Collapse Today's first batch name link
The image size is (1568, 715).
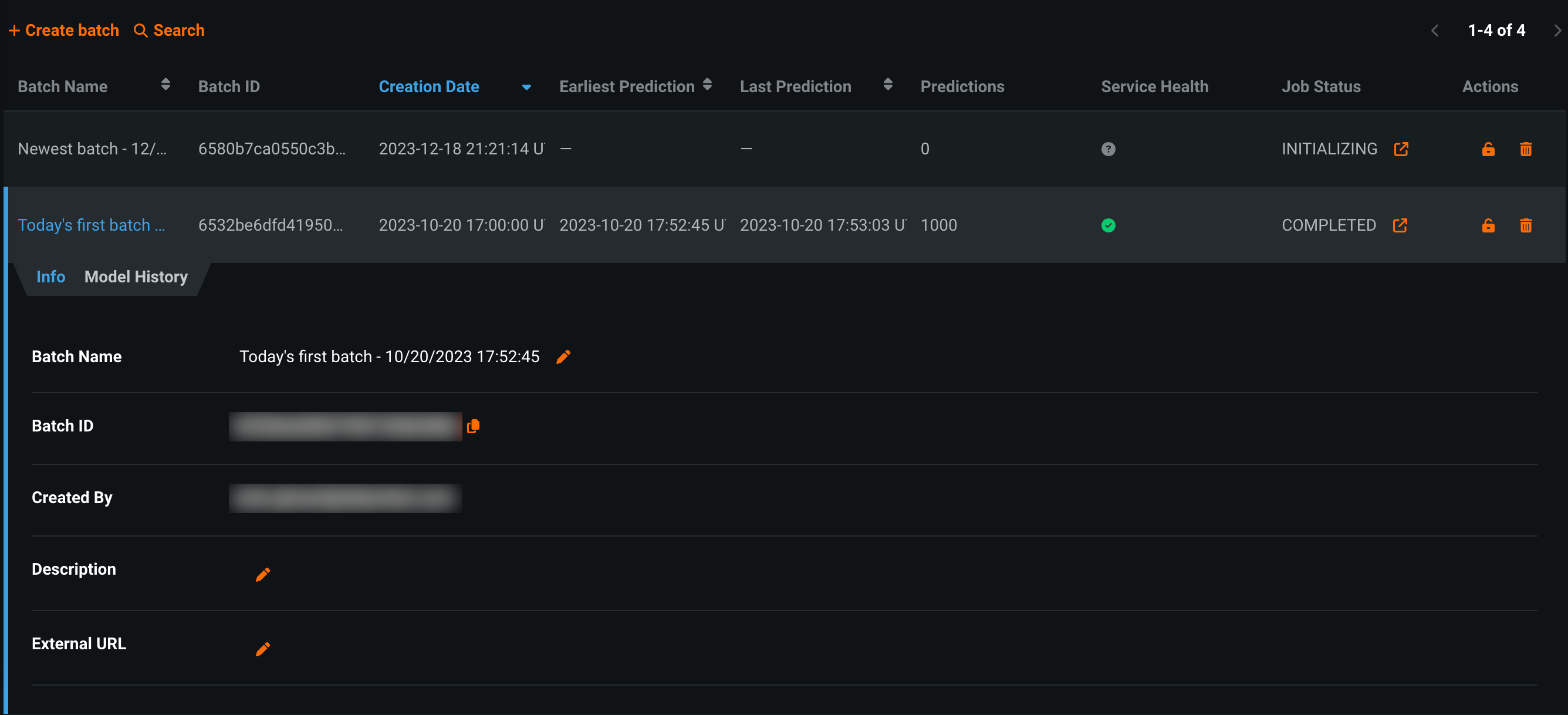(x=91, y=225)
